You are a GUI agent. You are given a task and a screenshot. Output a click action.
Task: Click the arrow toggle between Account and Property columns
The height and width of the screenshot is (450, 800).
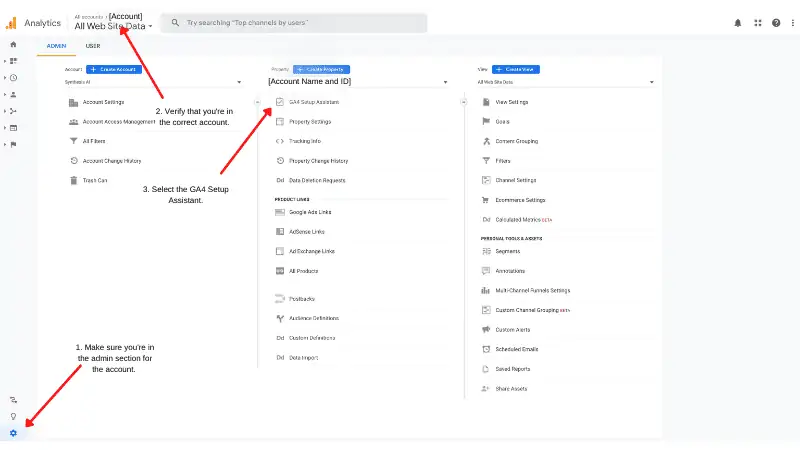coord(257,102)
